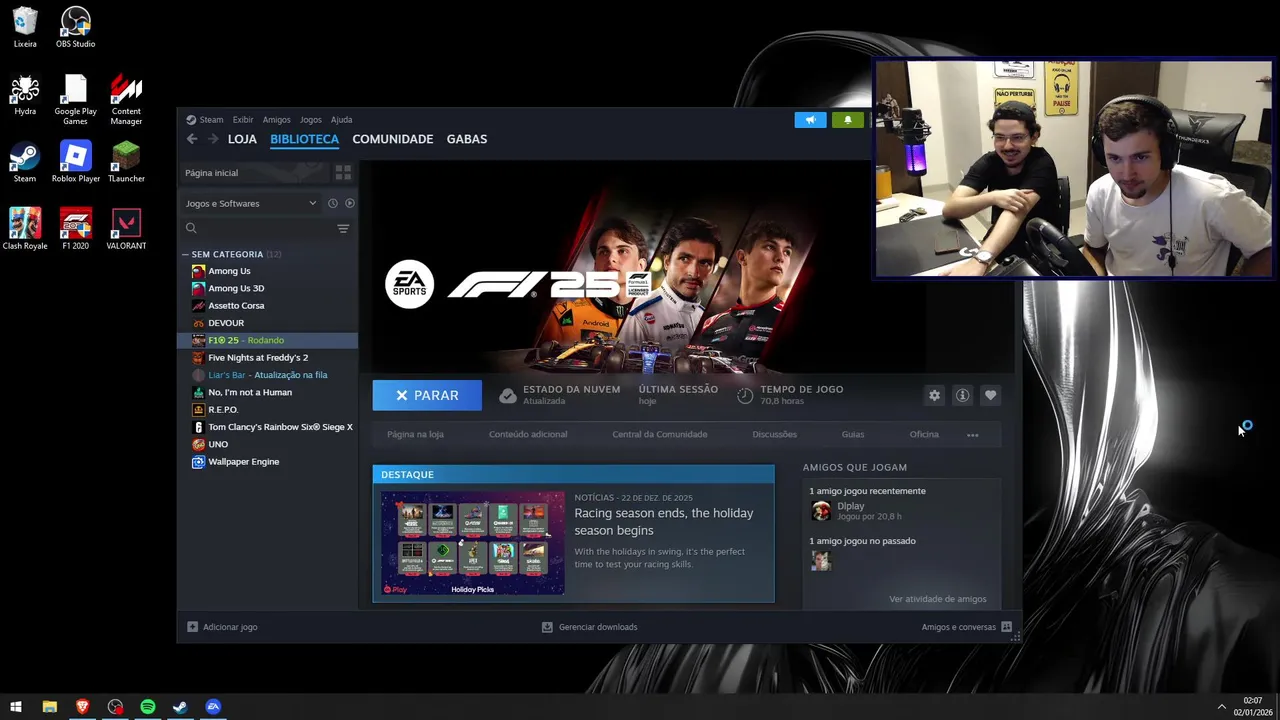Add F1 25 to favorites heart
This screenshot has height=720, width=1280.
[990, 395]
